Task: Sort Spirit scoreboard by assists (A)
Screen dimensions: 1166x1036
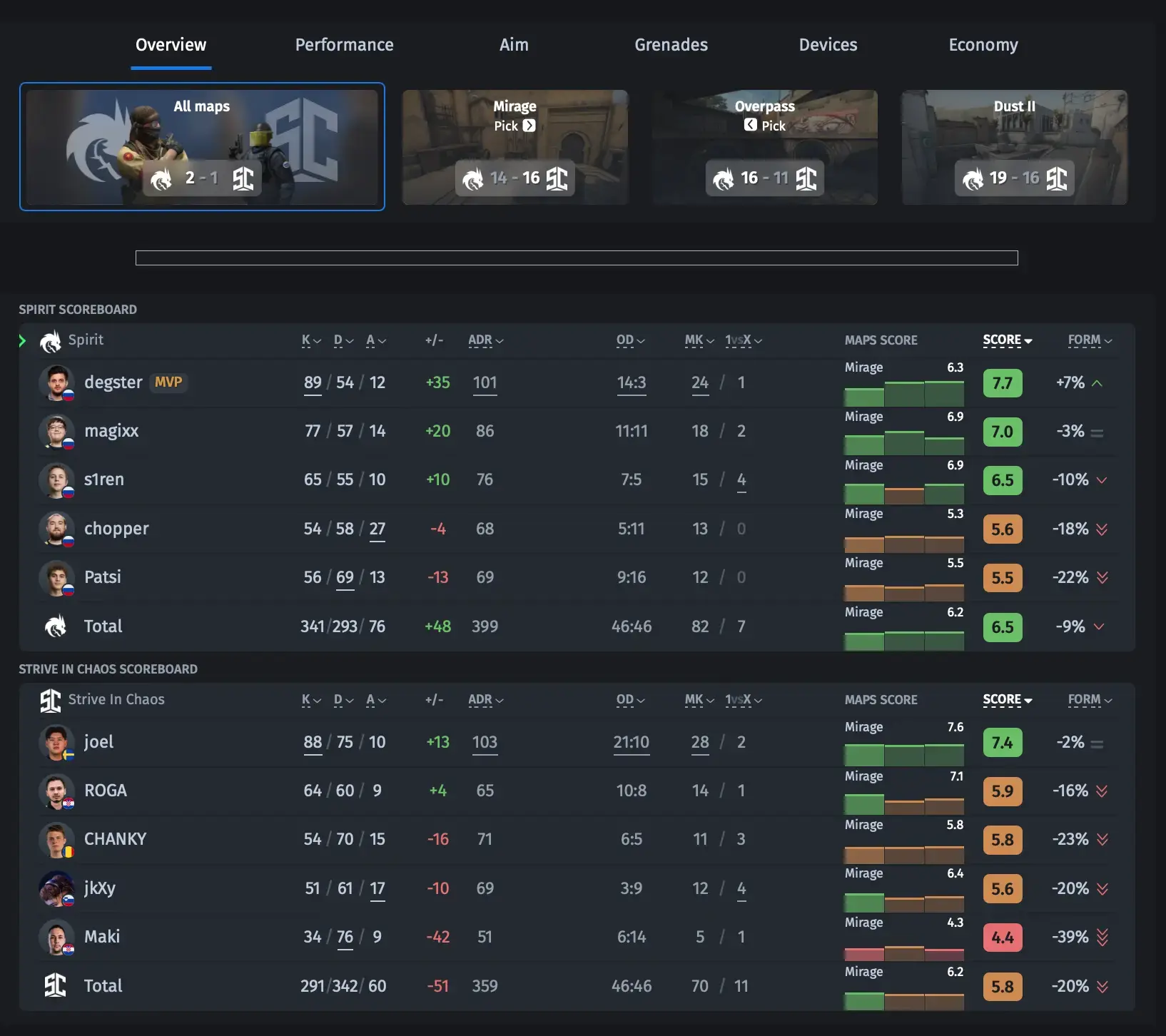Action: point(375,340)
